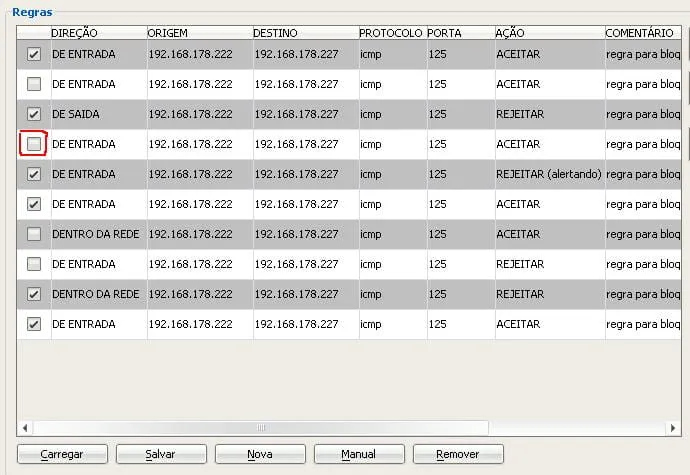The height and width of the screenshot is (475, 690).
Task: Click the Regras section title
Action: pos(32,12)
